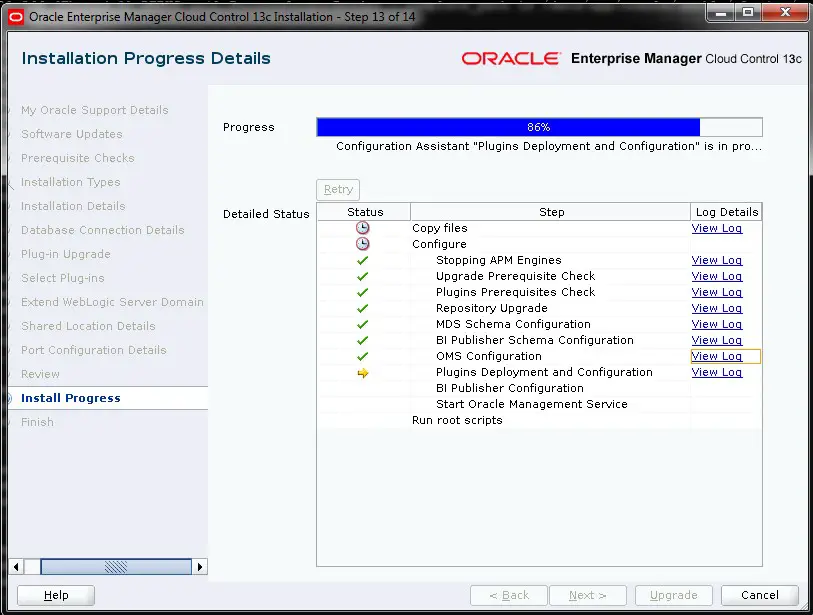Click the Log Details column header
This screenshot has height=615, width=813.
[726, 212]
